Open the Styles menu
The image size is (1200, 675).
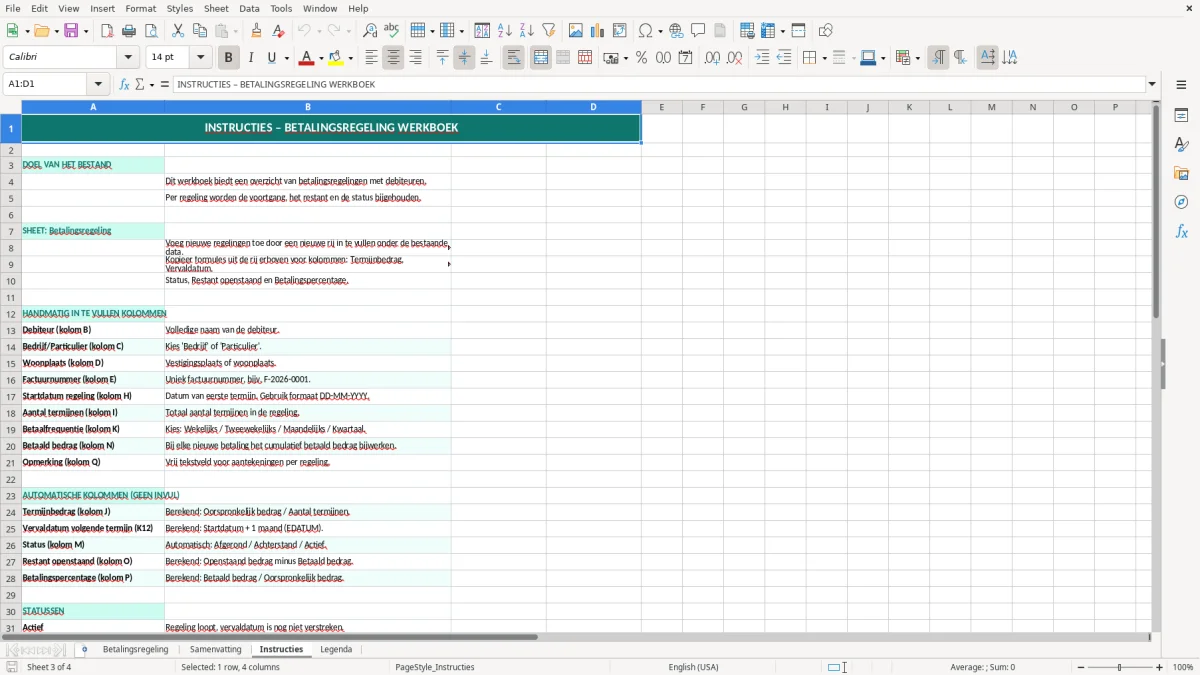point(180,8)
